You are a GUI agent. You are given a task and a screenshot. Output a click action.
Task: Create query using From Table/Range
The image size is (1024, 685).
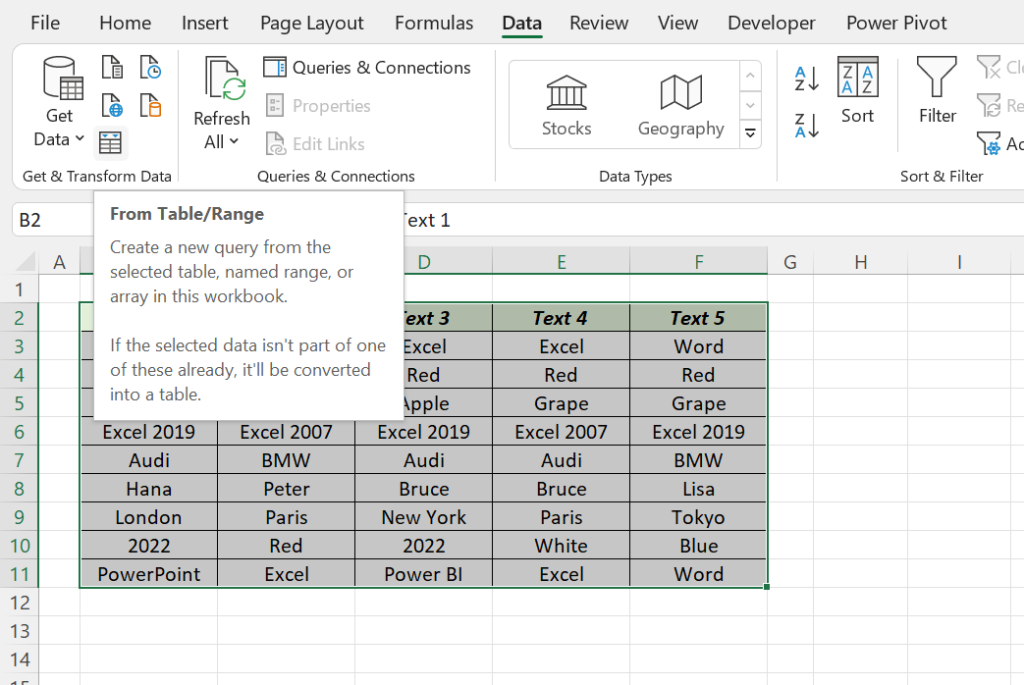coord(110,143)
